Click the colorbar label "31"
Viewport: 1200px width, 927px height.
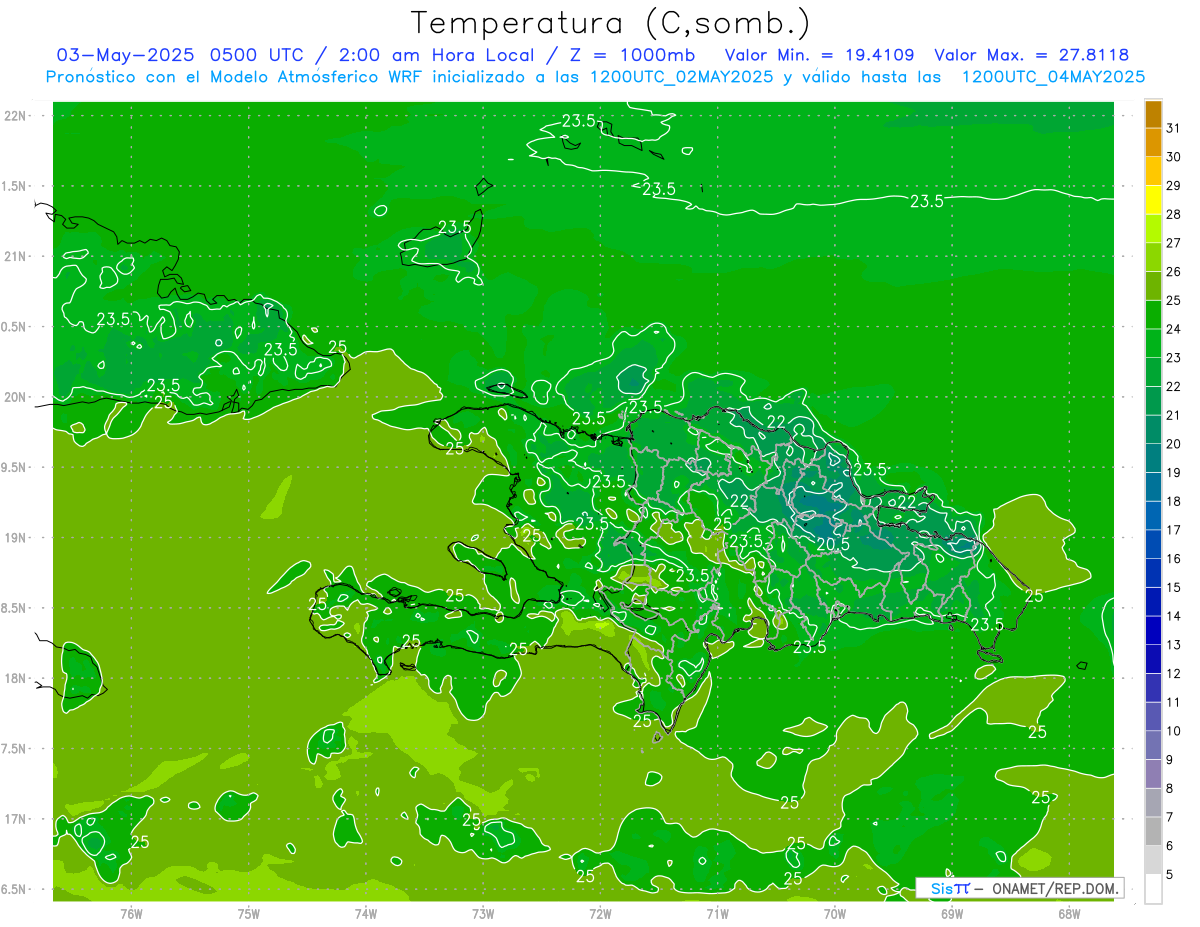[1173, 128]
